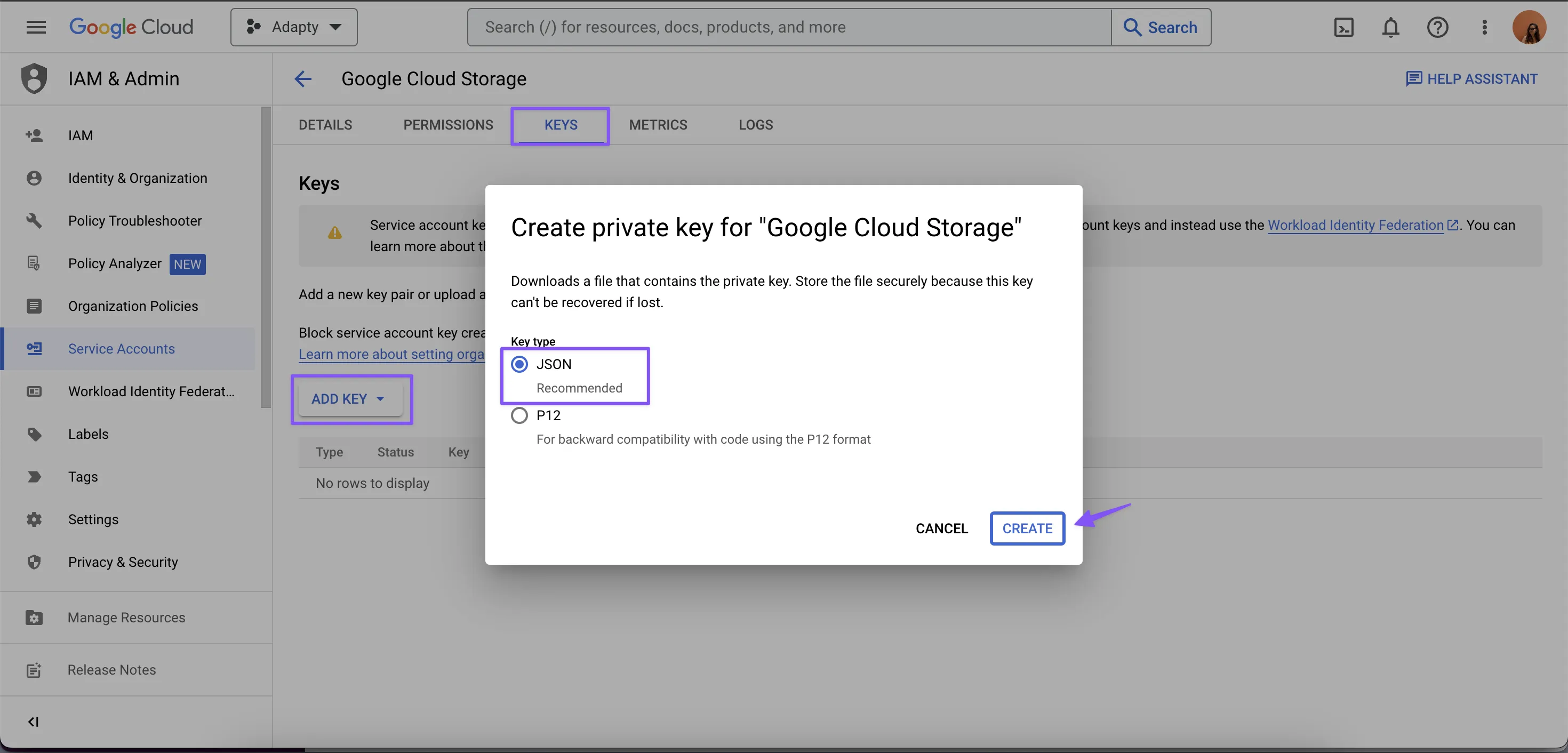Open the user account avatar
Image resolution: width=1568 pixels, height=753 pixels.
pos(1529,27)
